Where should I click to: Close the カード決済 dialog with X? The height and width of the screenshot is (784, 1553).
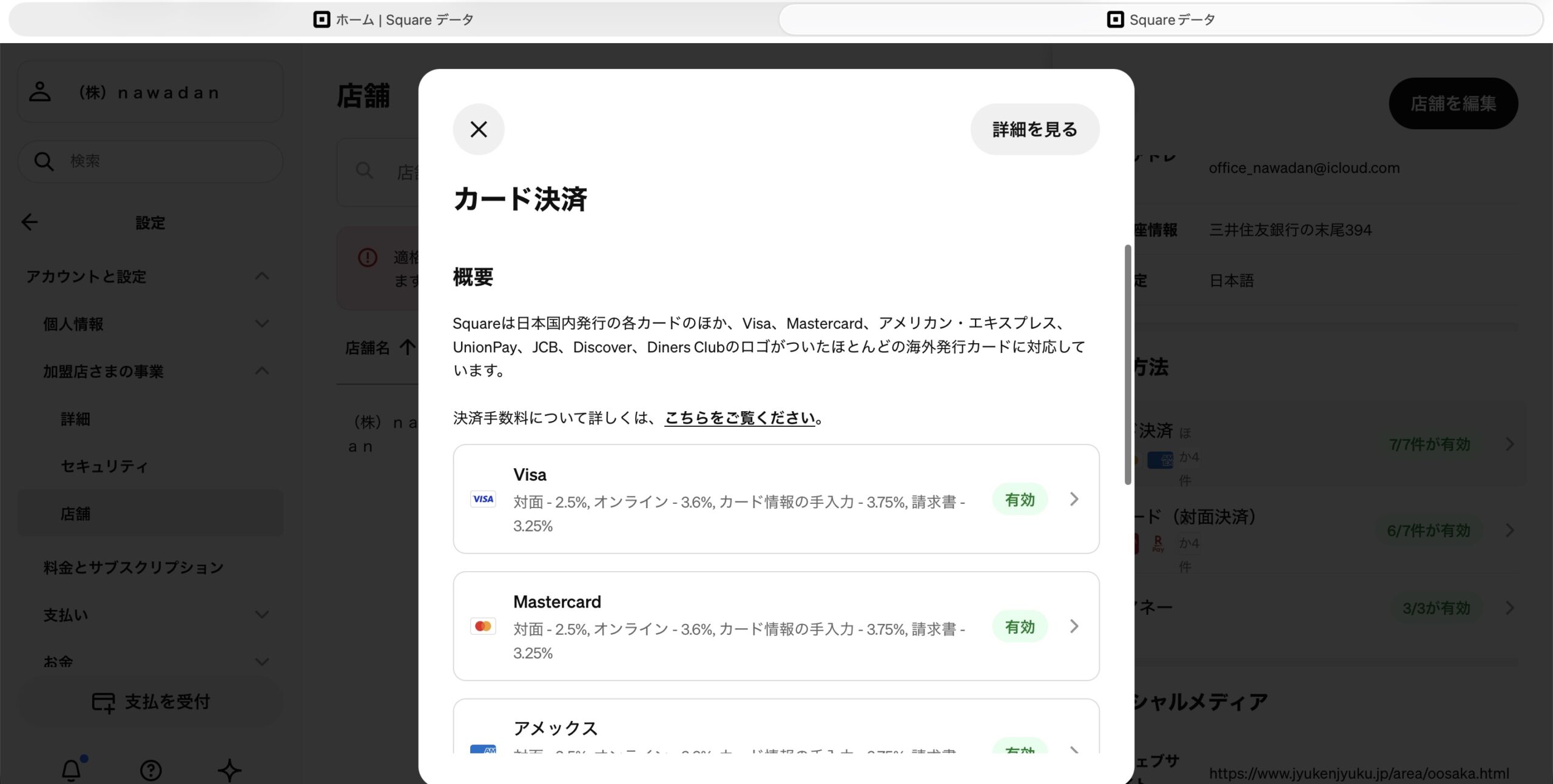pyautogui.click(x=479, y=129)
